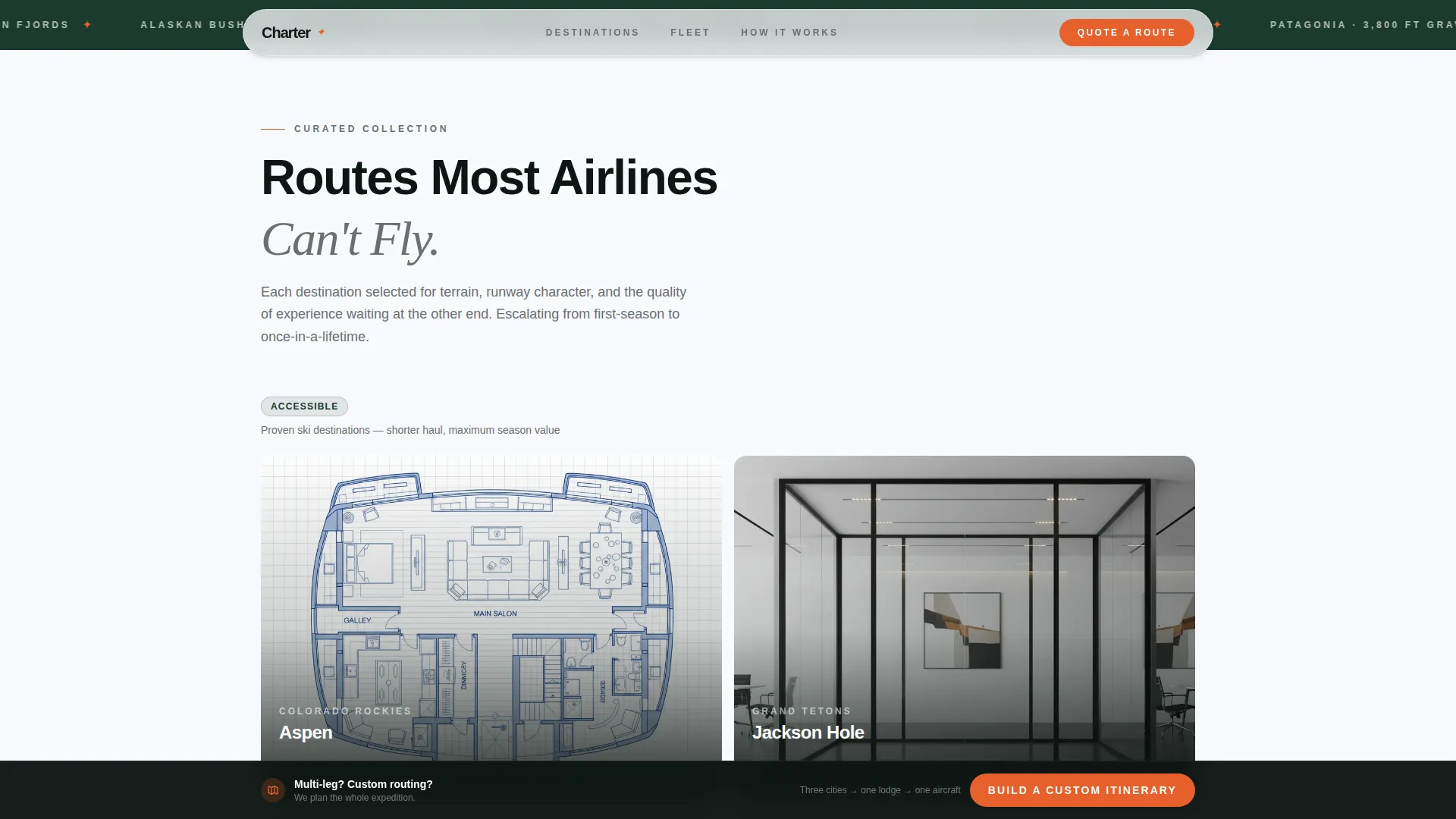The width and height of the screenshot is (1456, 819).
Task: Click the Can't Fly. italic heading
Action: click(350, 240)
